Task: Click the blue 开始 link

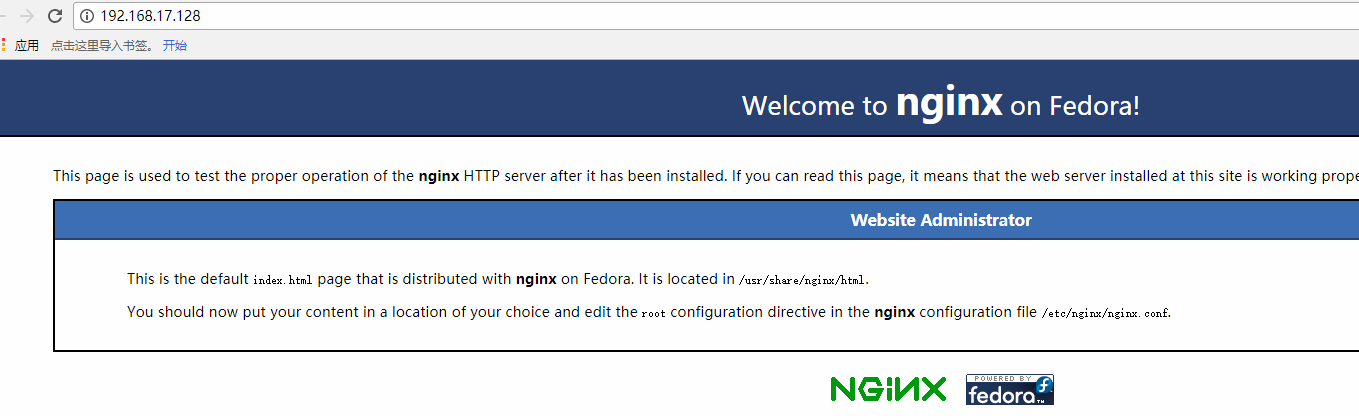Action: pos(175,45)
